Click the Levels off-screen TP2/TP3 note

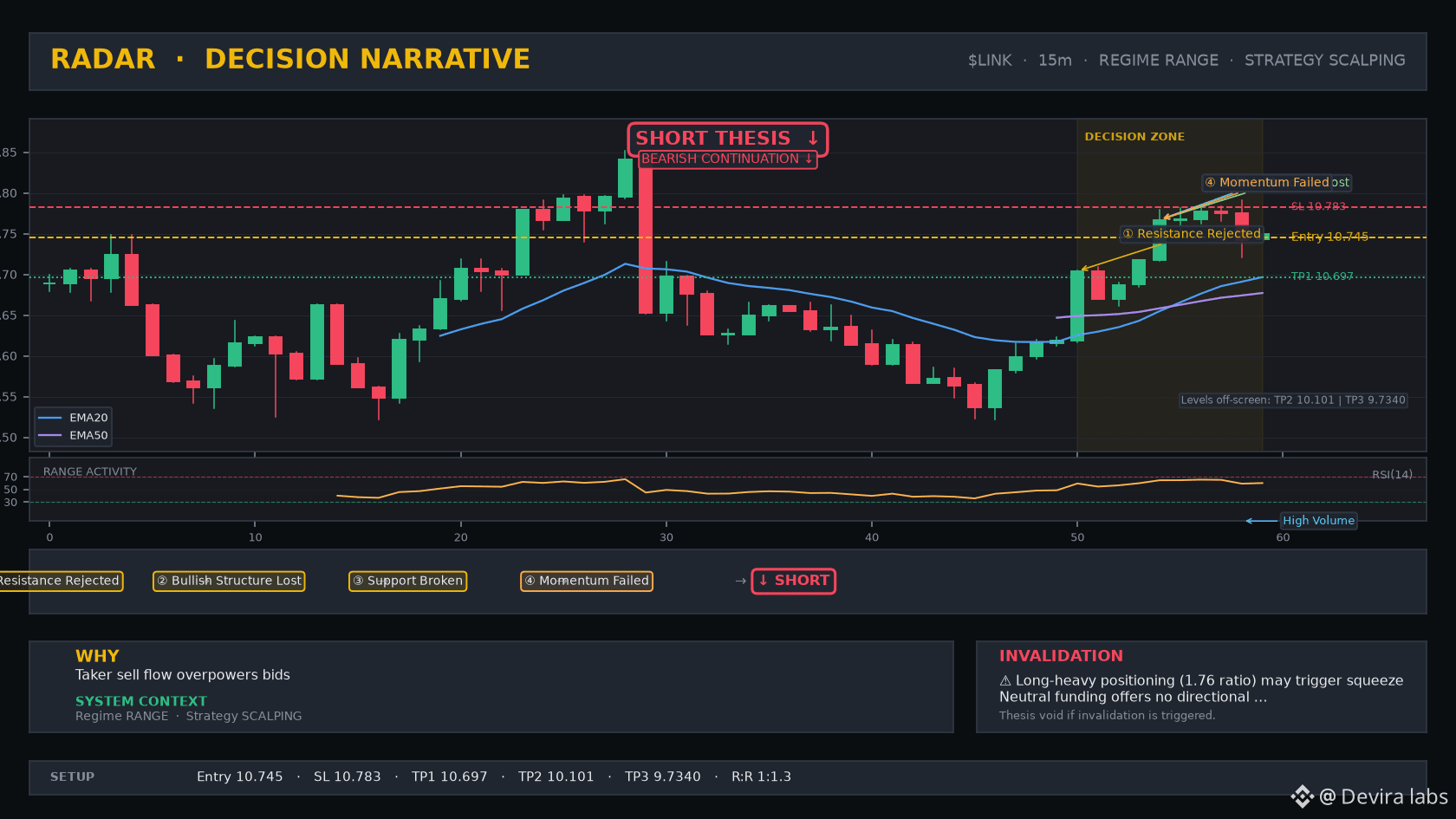1293,400
